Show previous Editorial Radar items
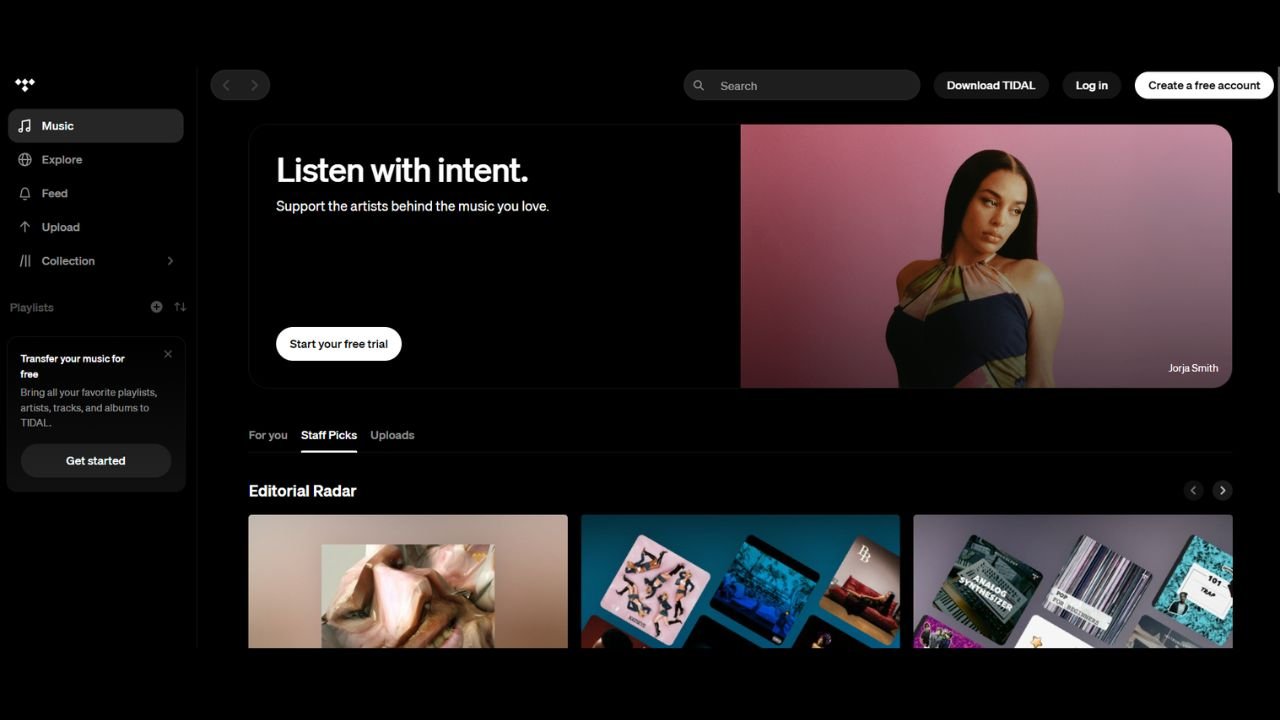This screenshot has height=720, width=1280. (x=1193, y=490)
